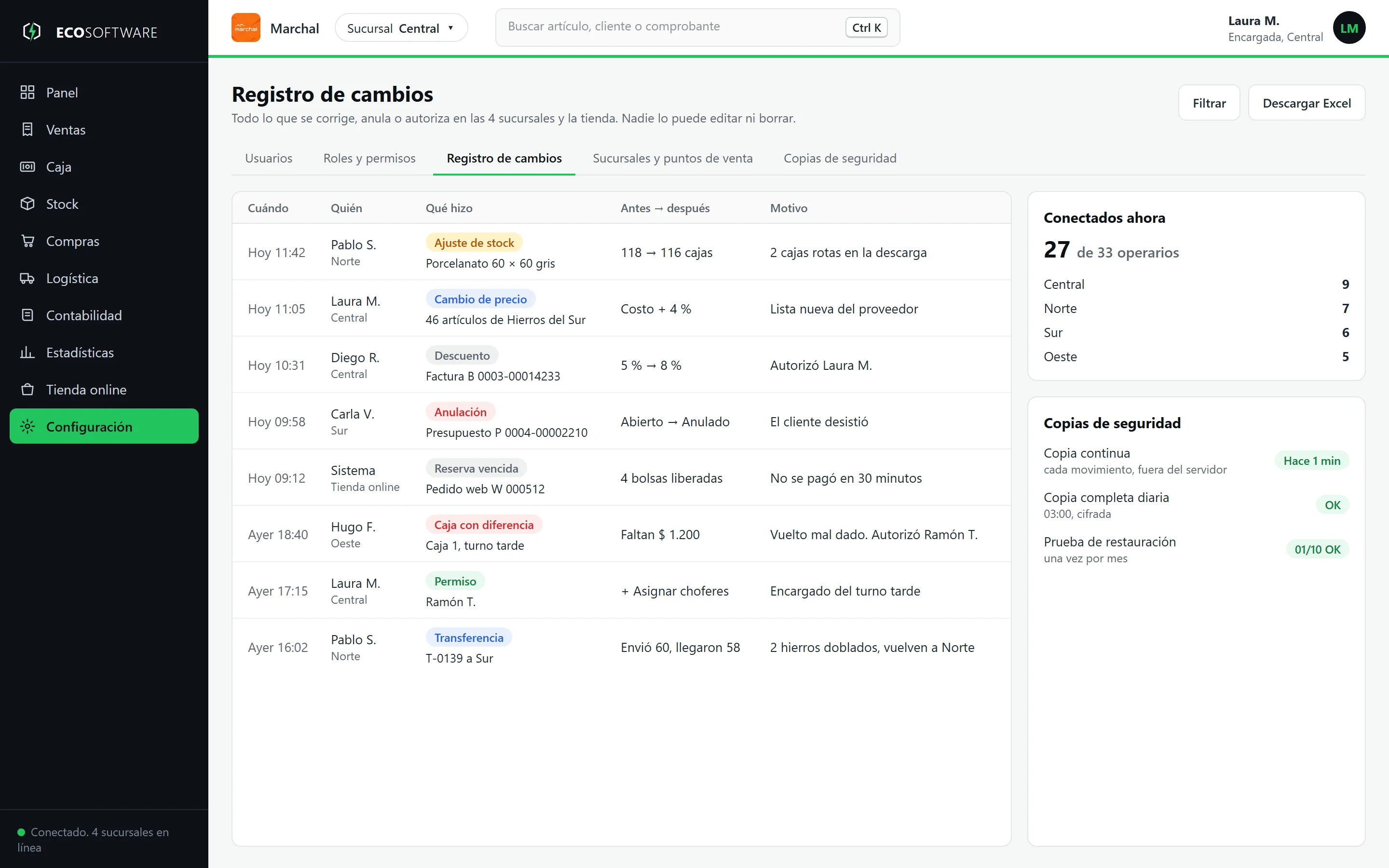This screenshot has height=868, width=1389.
Task: Click the Transferencia tag
Action: (x=468, y=638)
